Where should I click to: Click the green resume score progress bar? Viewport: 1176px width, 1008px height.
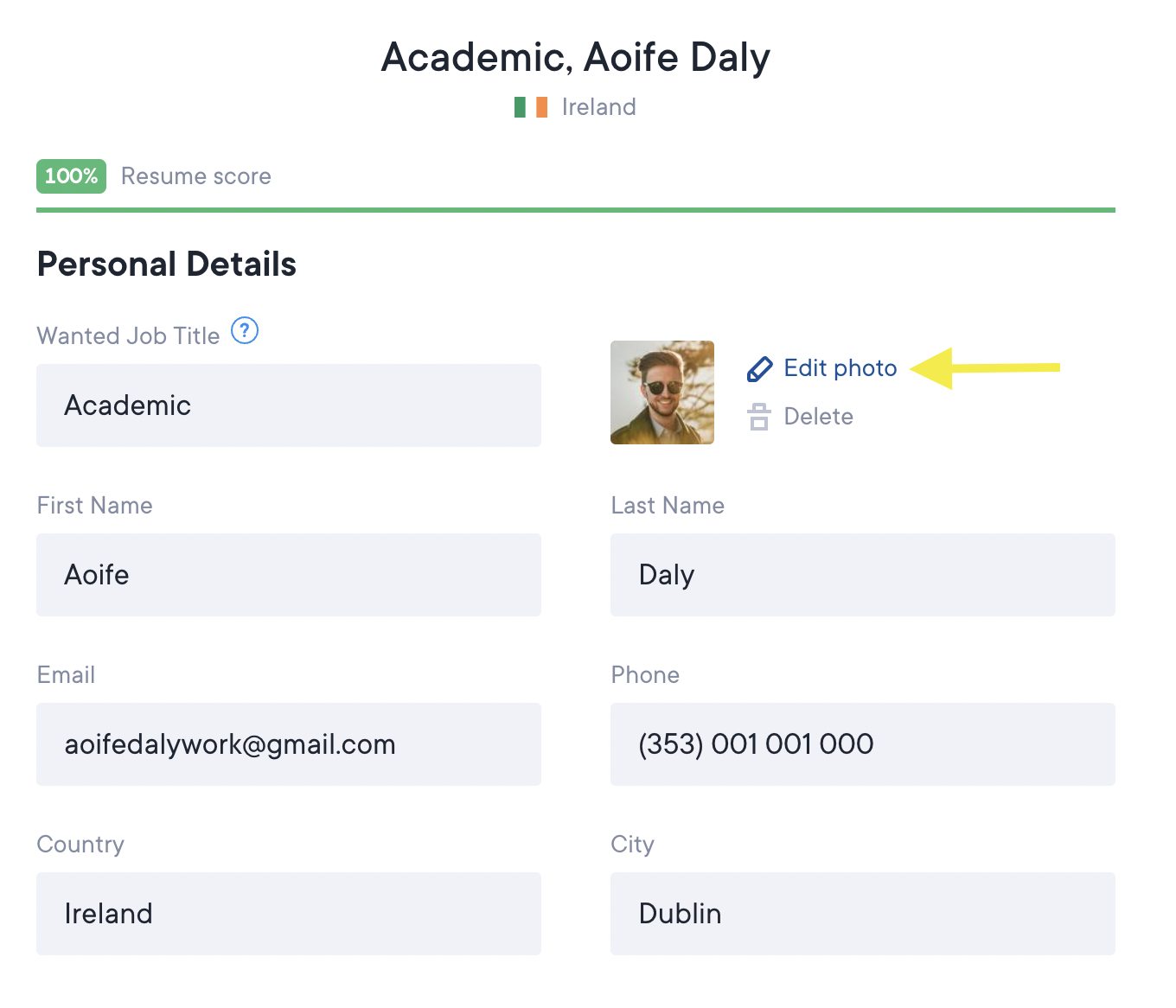(575, 210)
